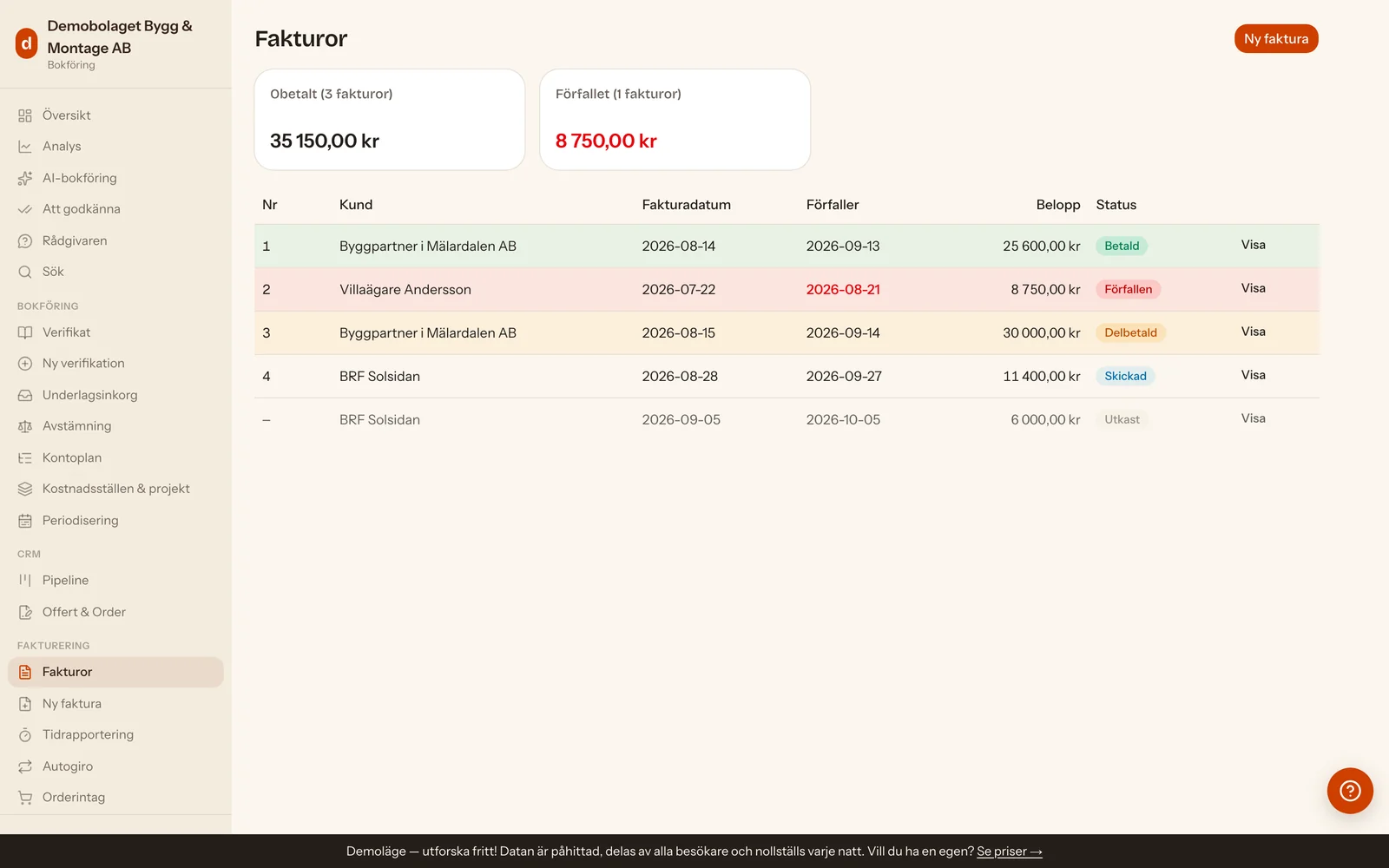Open the Verifikat book icon

[x=25, y=332]
